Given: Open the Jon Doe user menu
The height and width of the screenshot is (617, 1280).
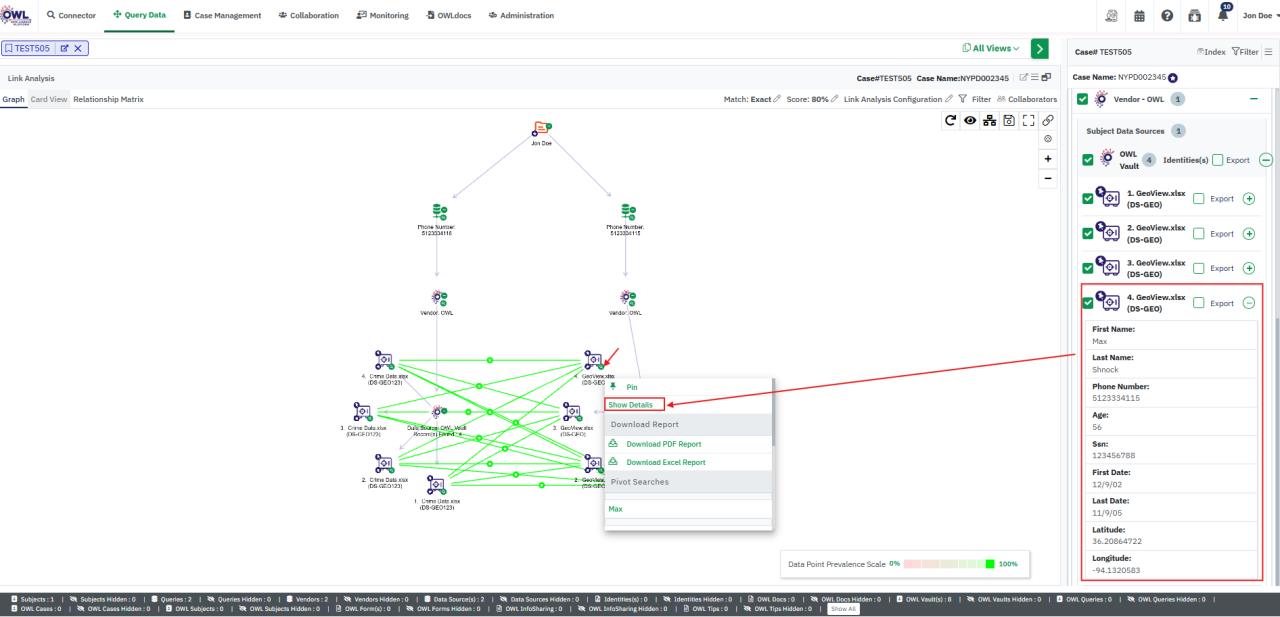Looking at the screenshot, I should click(1256, 15).
